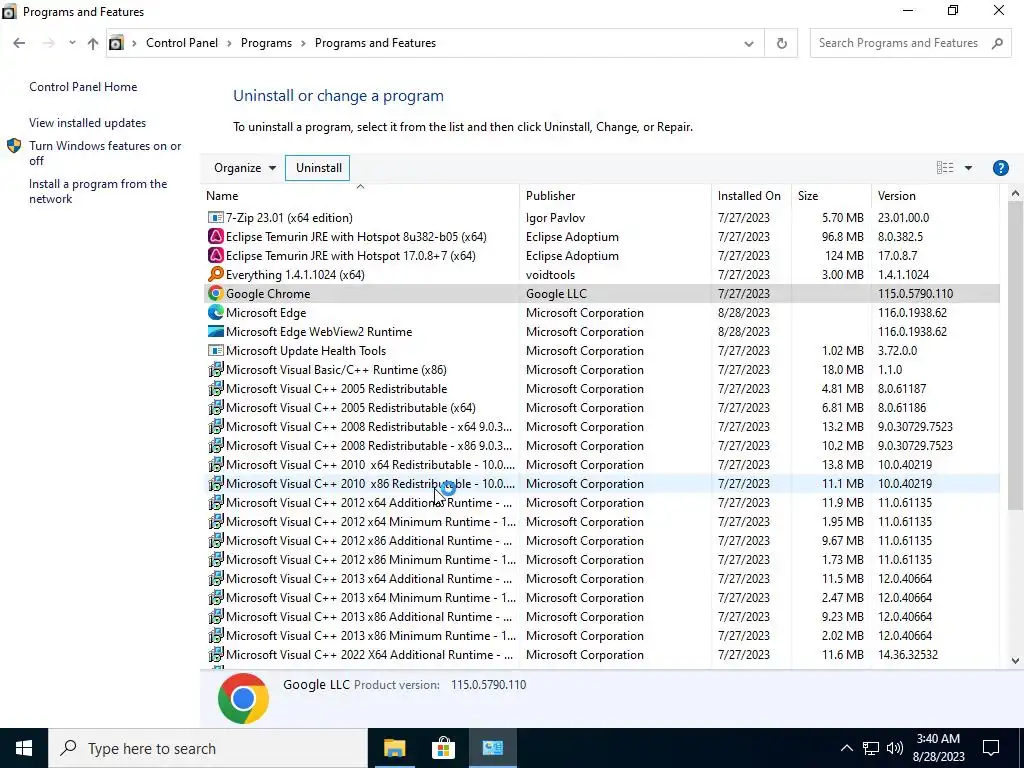Open the address bar history dropdown

pyautogui.click(x=748, y=44)
